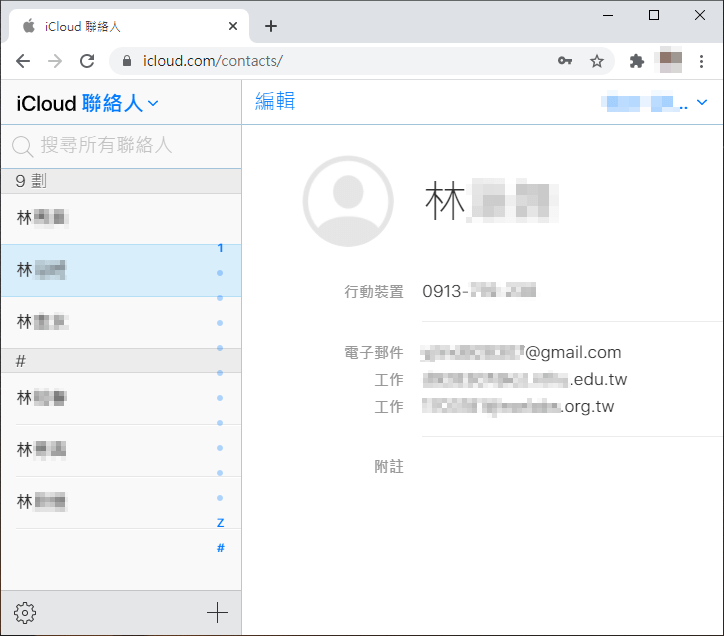Click the @gmail.com email address

pos(521,353)
